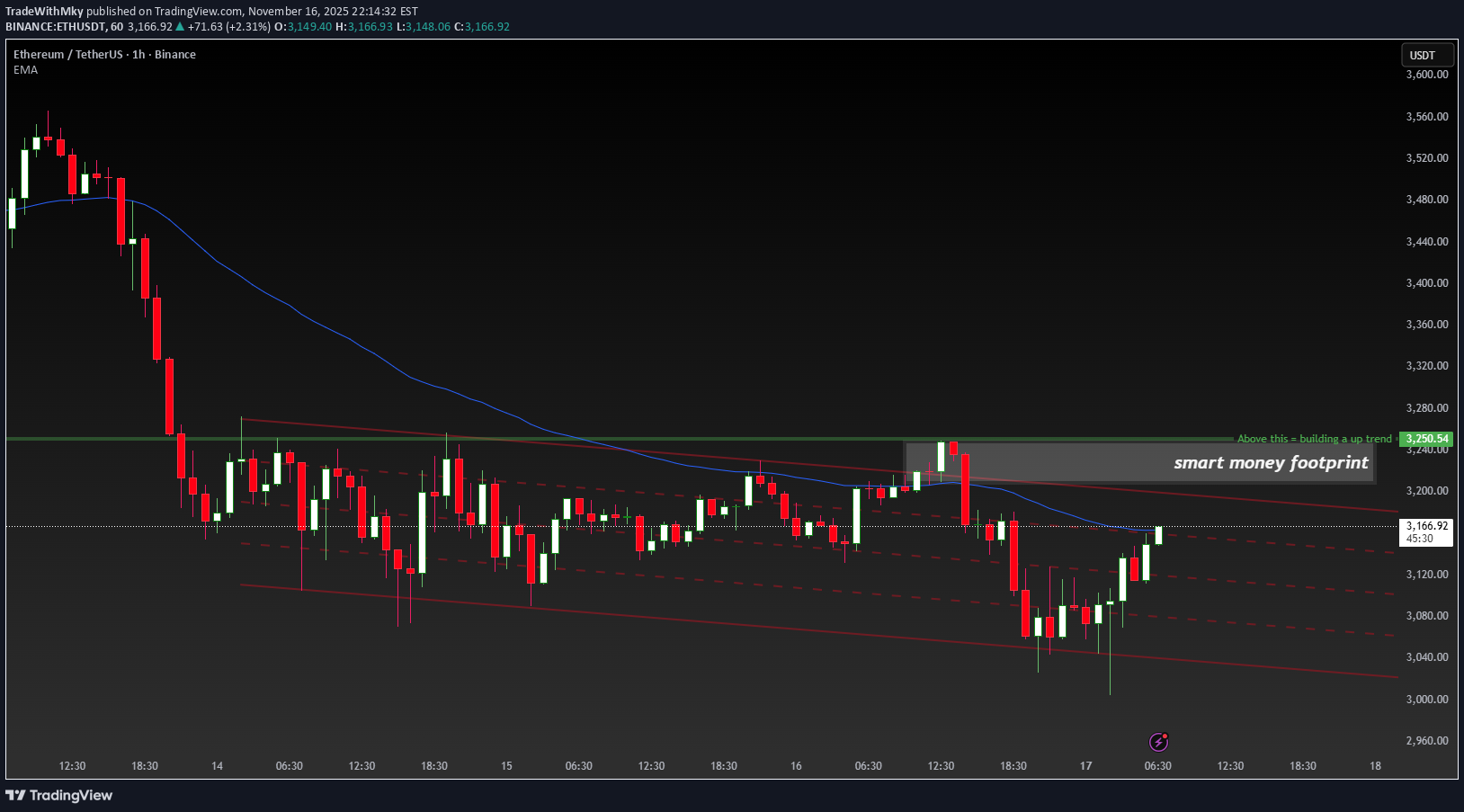The height and width of the screenshot is (812, 1464).
Task: Click the 3,400.00 price scale value
Action: point(1428,282)
